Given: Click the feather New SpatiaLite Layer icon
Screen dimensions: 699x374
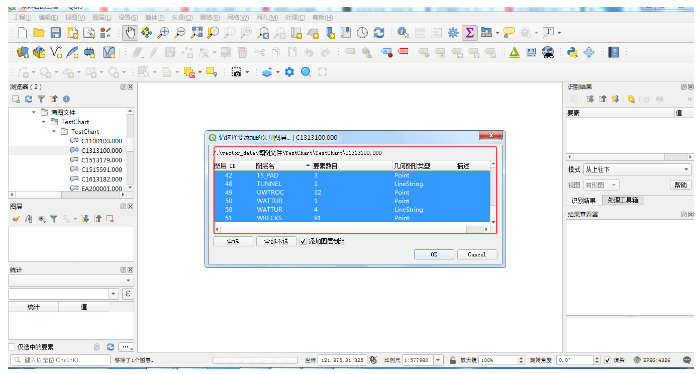Looking at the screenshot, I should pos(72,52).
